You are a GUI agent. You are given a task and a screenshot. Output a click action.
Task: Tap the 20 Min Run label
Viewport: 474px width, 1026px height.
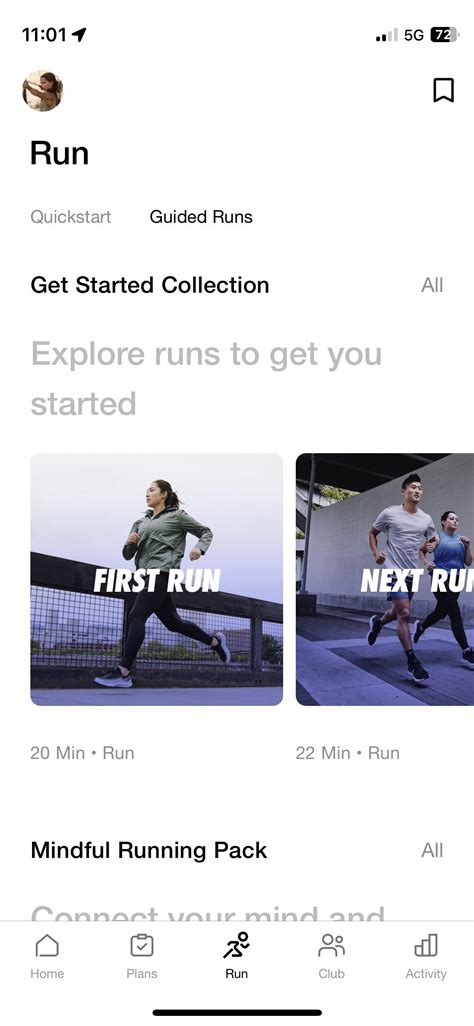tap(82, 752)
